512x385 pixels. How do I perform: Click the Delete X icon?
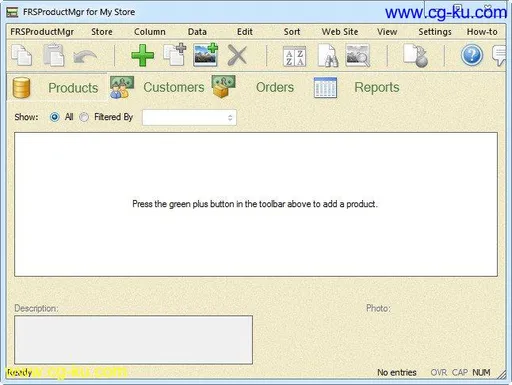(237, 55)
